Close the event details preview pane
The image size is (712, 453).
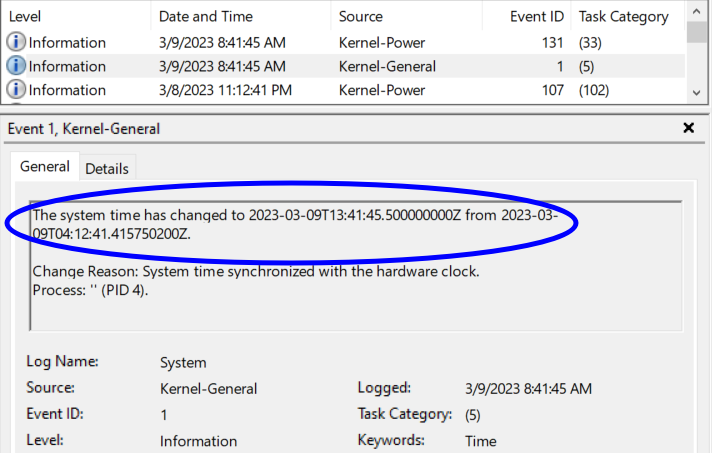tap(688, 129)
